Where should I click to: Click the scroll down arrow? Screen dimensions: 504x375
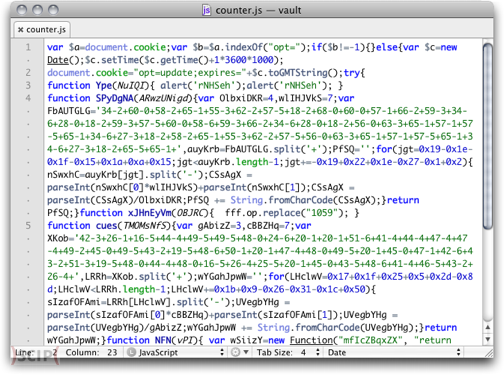tap(488, 339)
